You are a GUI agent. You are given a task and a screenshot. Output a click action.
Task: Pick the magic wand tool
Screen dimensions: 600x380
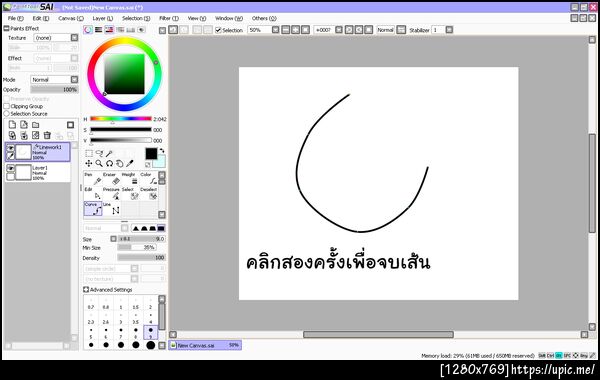pyautogui.click(x=109, y=153)
